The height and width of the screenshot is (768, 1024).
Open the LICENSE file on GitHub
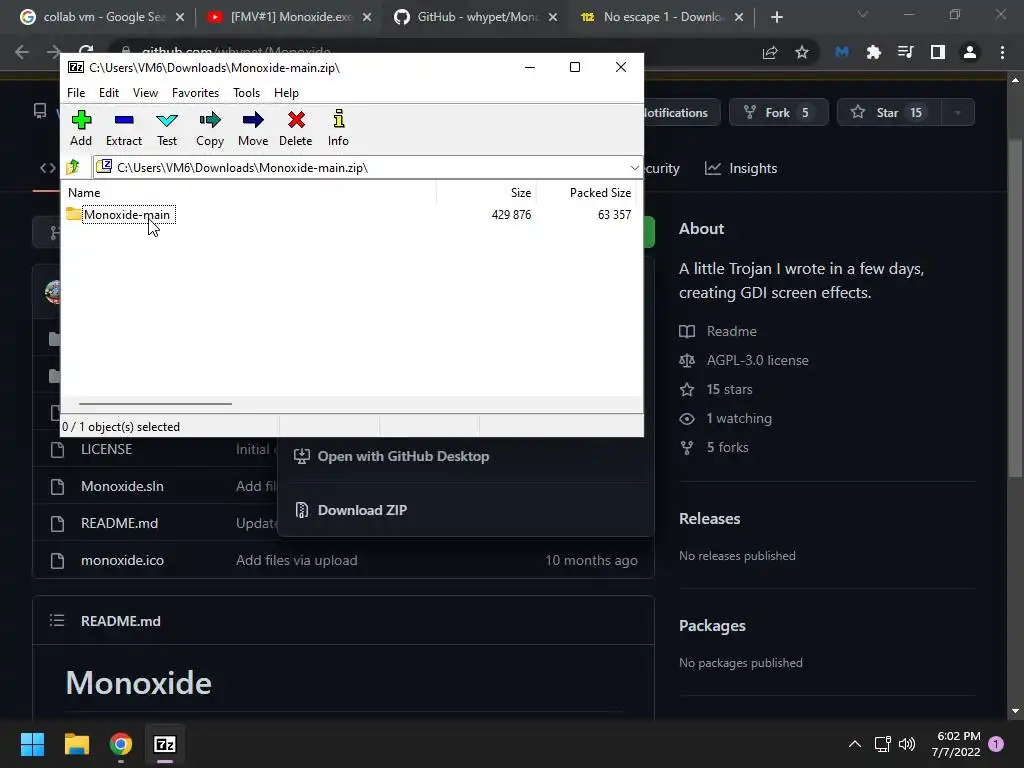pos(106,449)
